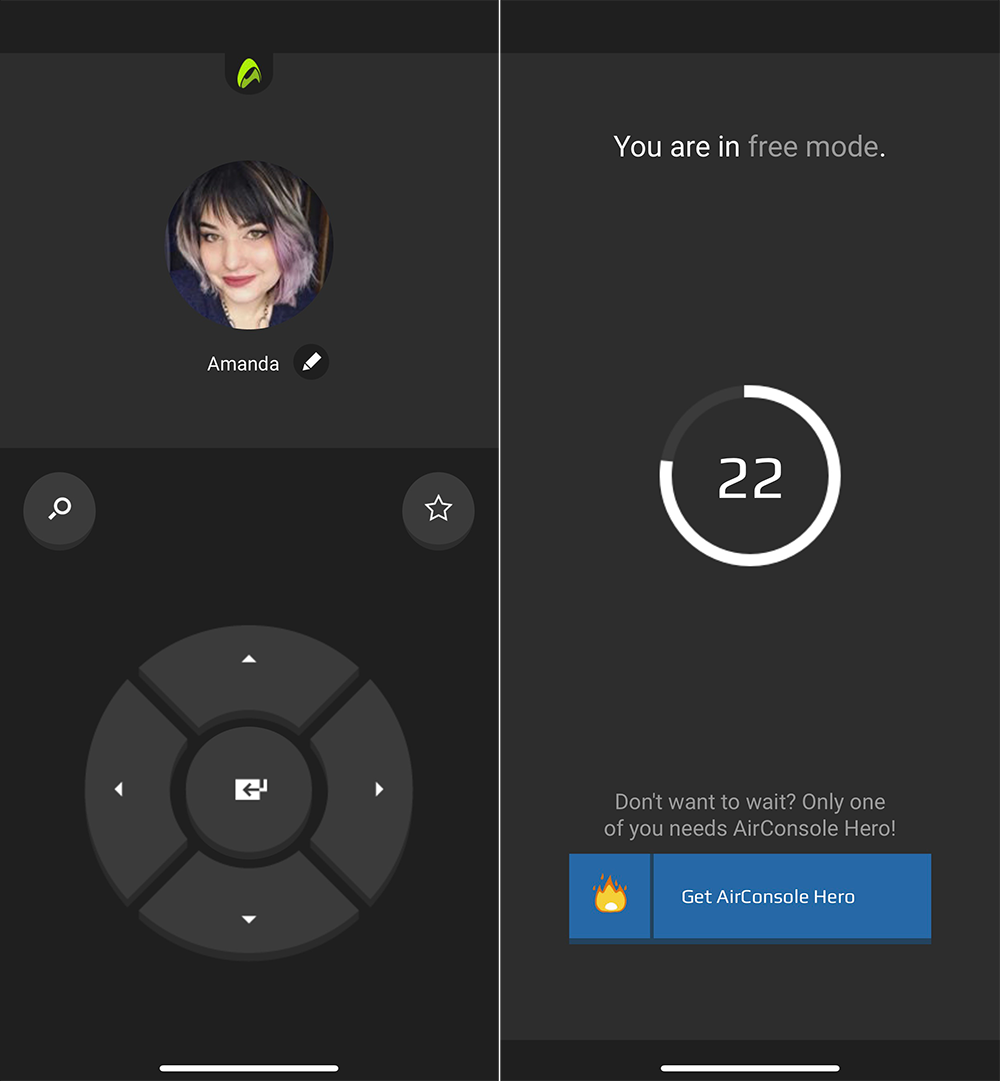Image resolution: width=1000 pixels, height=1081 pixels.
Task: Tap the D-pad right arrow
Action: tap(369, 789)
